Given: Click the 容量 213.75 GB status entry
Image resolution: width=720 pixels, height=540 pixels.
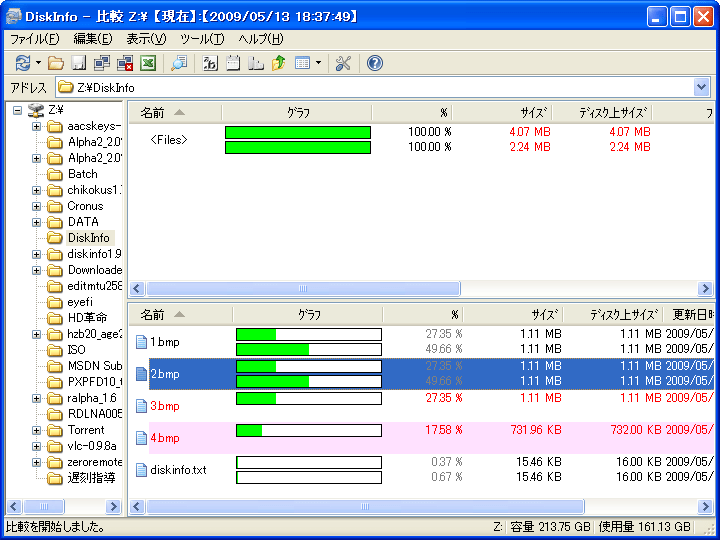Looking at the screenshot, I should click(550, 527).
